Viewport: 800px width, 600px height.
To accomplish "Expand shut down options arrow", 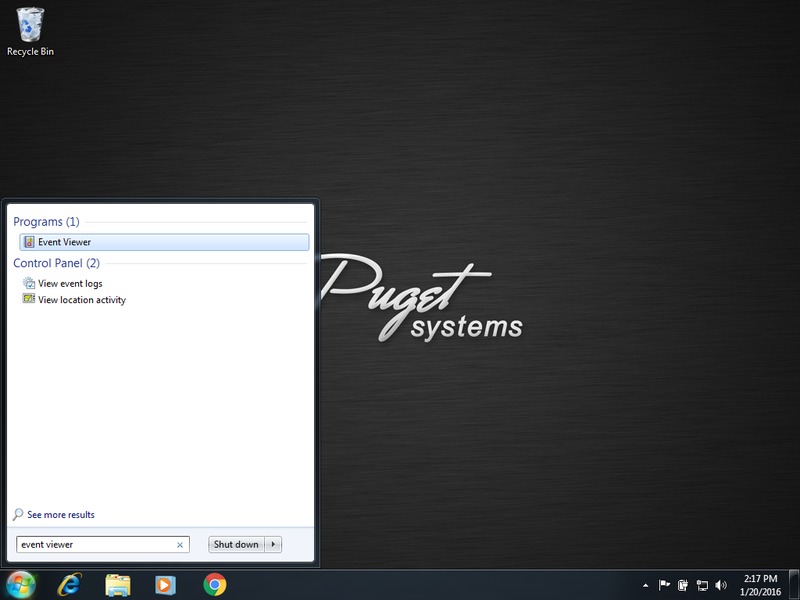I will (x=274, y=545).
